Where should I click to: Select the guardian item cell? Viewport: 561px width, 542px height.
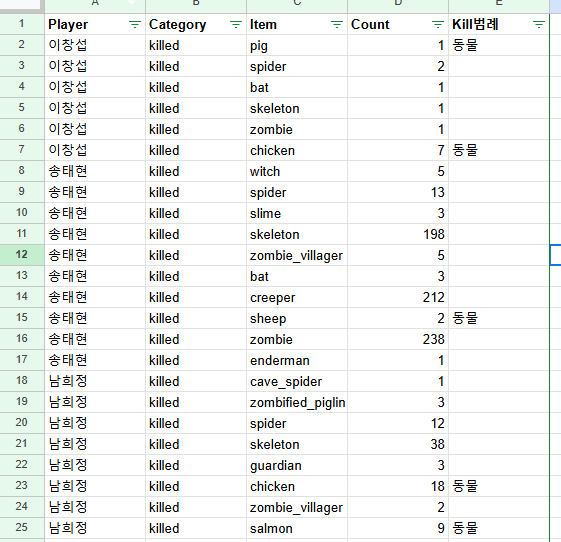click(297, 465)
